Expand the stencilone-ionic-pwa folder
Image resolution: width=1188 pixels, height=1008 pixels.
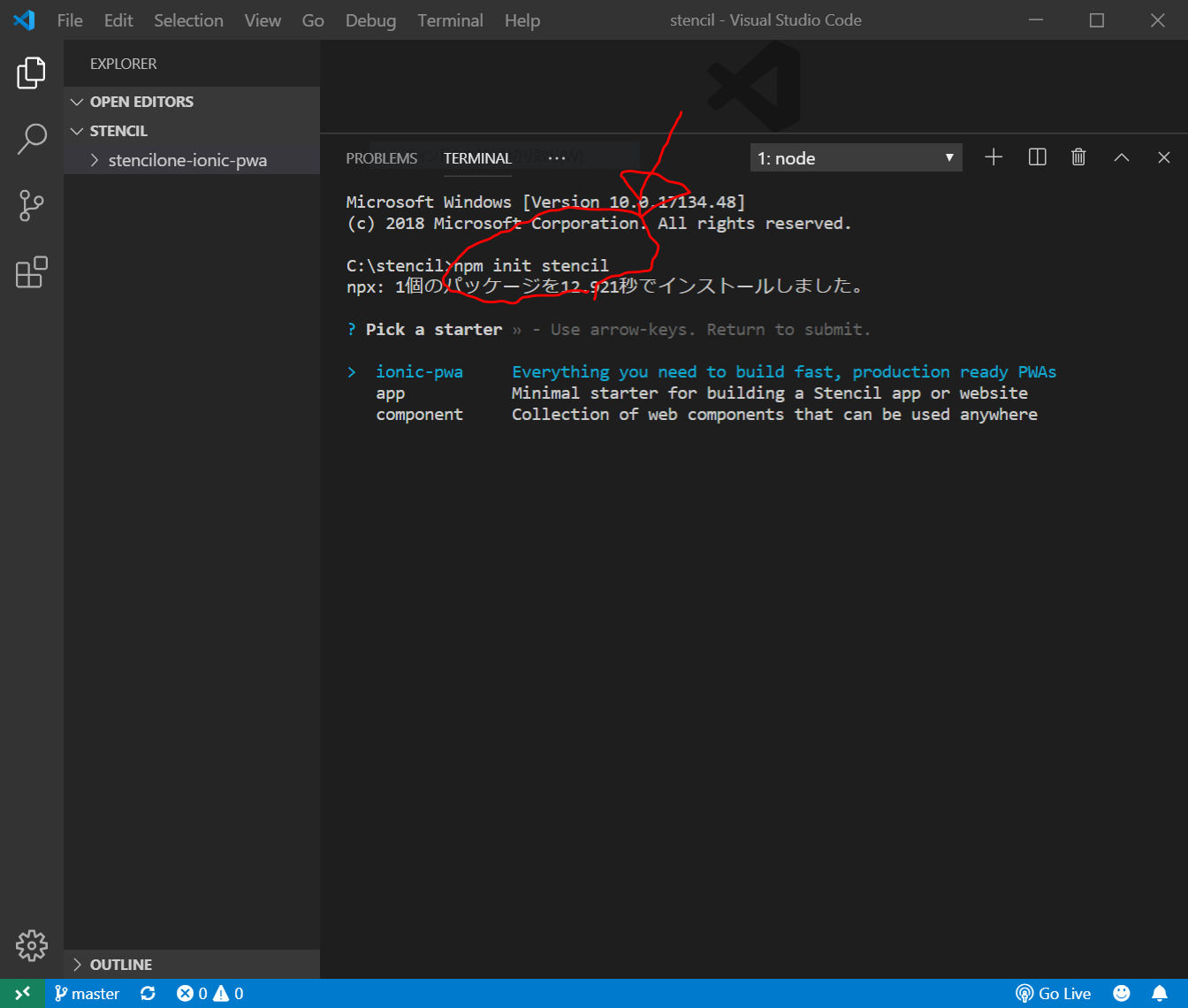(x=187, y=160)
